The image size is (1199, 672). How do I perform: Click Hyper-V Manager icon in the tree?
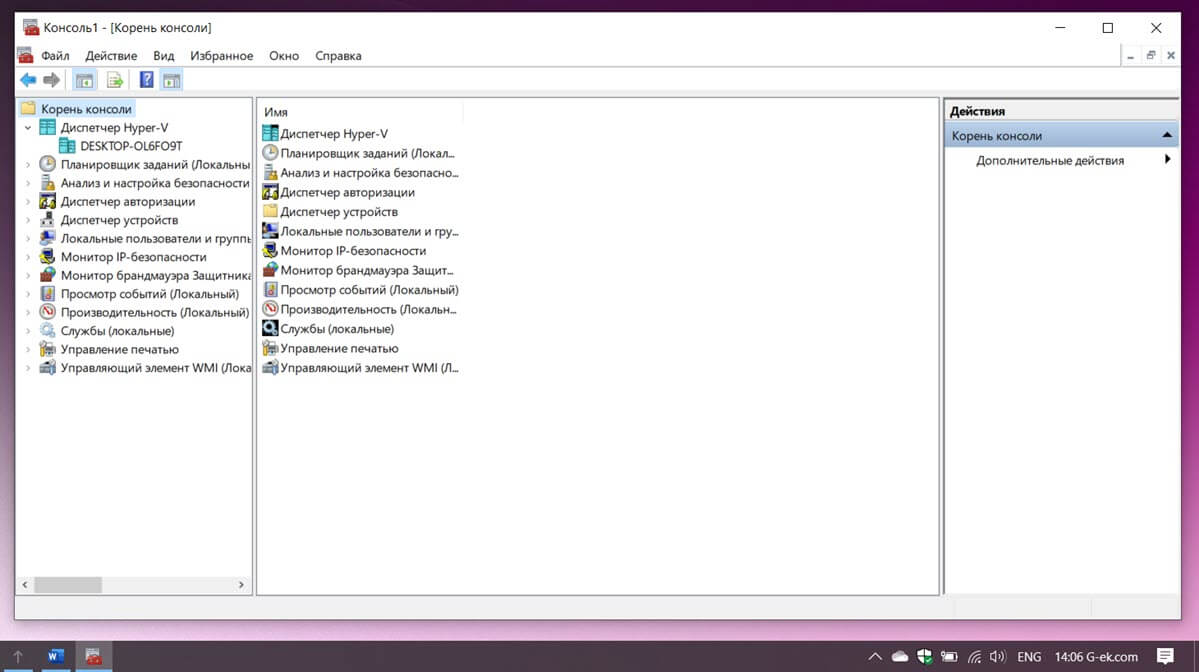coord(47,128)
